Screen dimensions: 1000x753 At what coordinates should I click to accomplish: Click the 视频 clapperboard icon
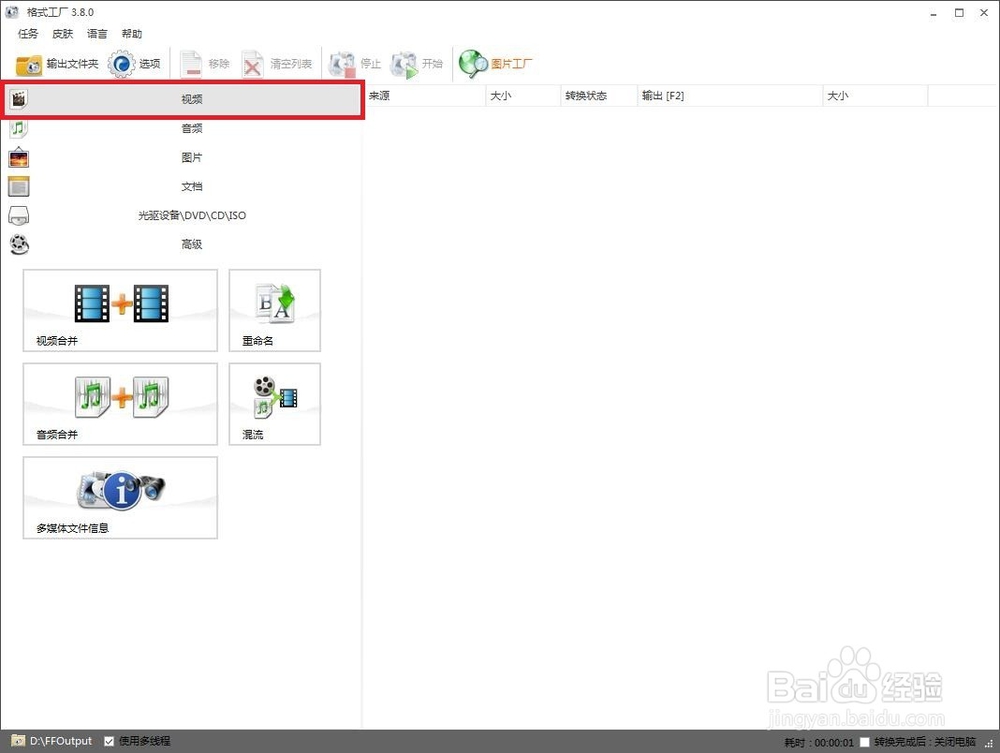click(19, 99)
